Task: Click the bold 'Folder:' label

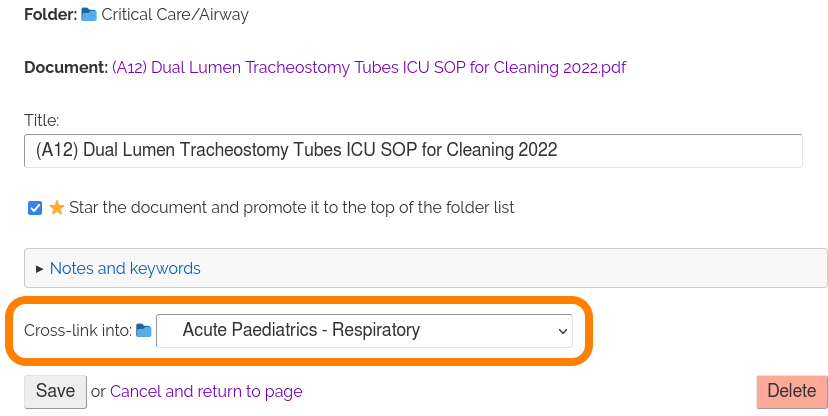Action: pos(50,15)
